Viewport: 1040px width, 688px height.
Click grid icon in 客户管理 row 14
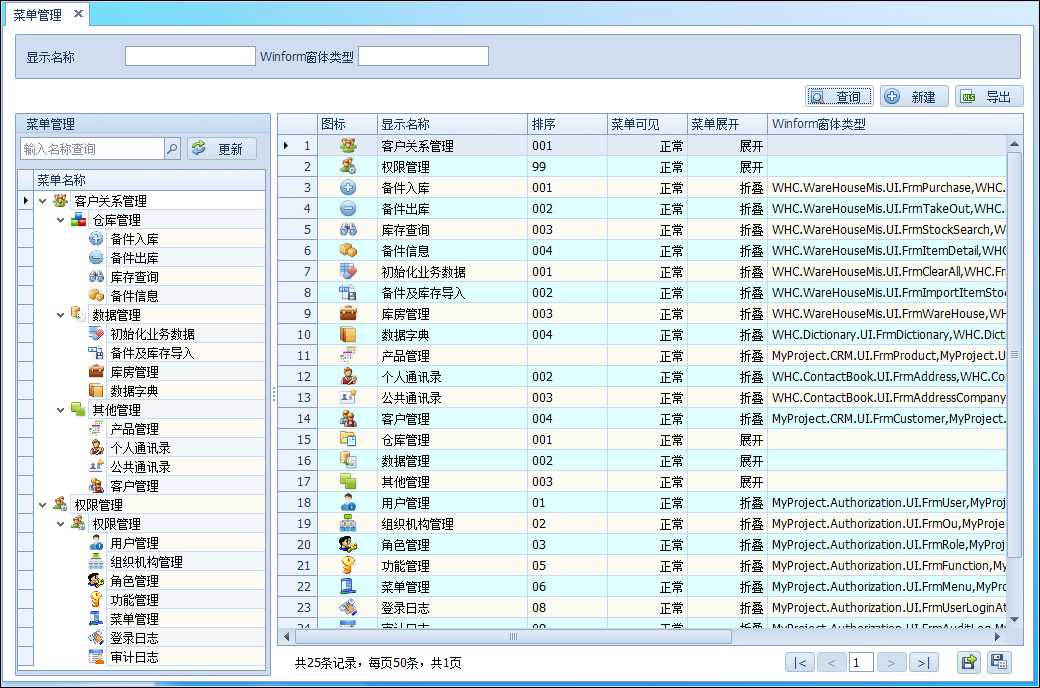348,419
